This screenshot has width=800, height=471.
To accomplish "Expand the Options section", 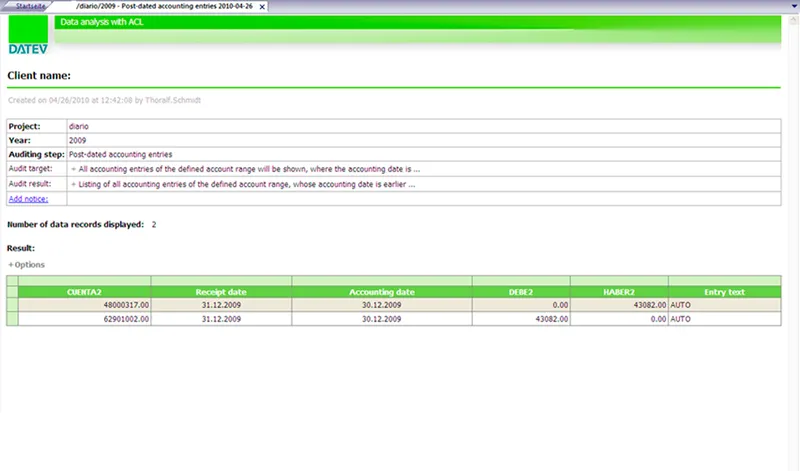I will pyautogui.click(x=27, y=265).
